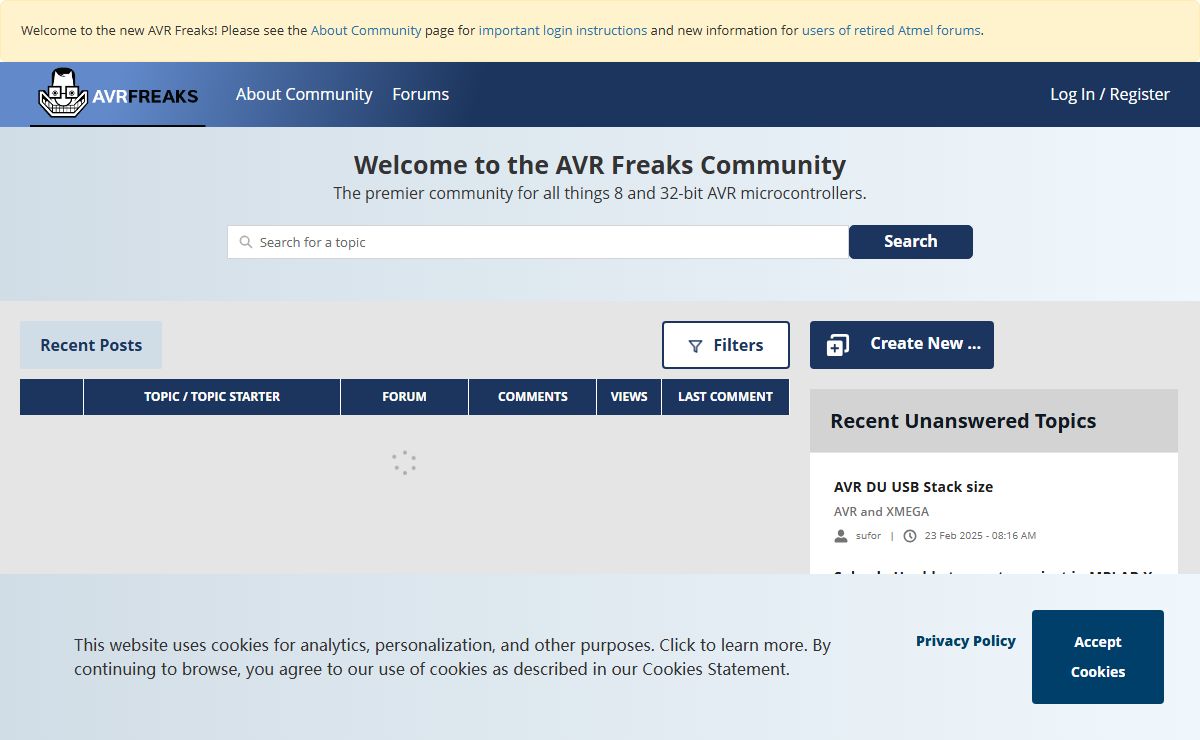This screenshot has height=740, width=1200.
Task: Click the Topic / Topic Starter column header
Action: tap(212, 397)
